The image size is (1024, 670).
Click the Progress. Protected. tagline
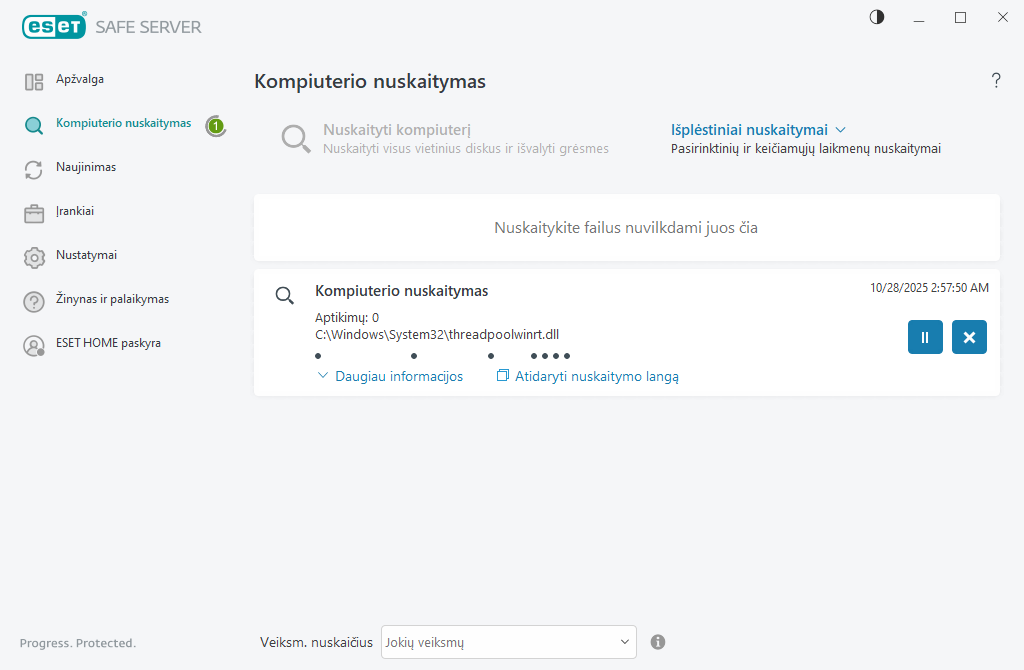coord(78,643)
